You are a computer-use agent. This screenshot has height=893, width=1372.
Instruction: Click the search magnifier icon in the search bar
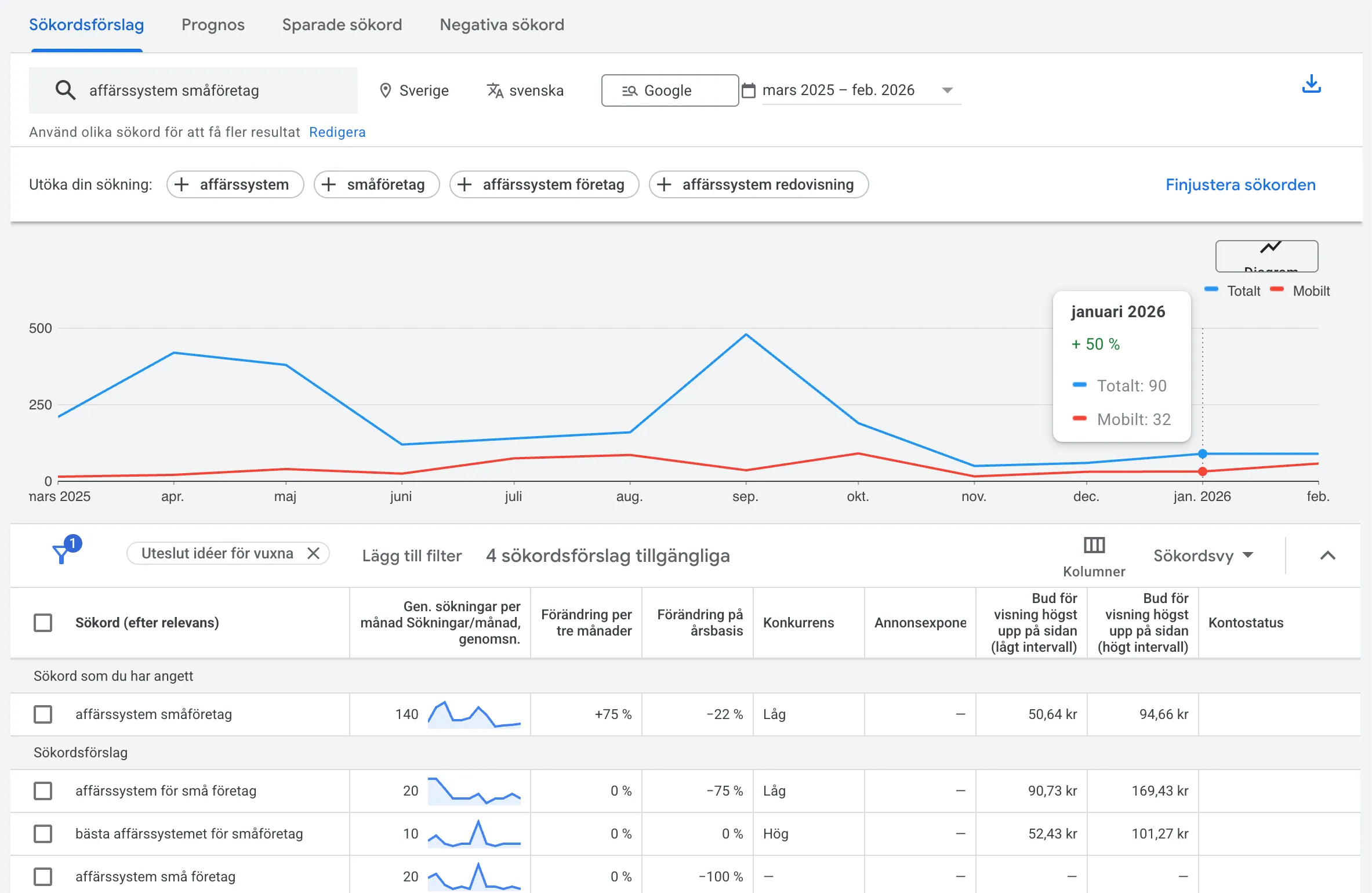tap(66, 90)
